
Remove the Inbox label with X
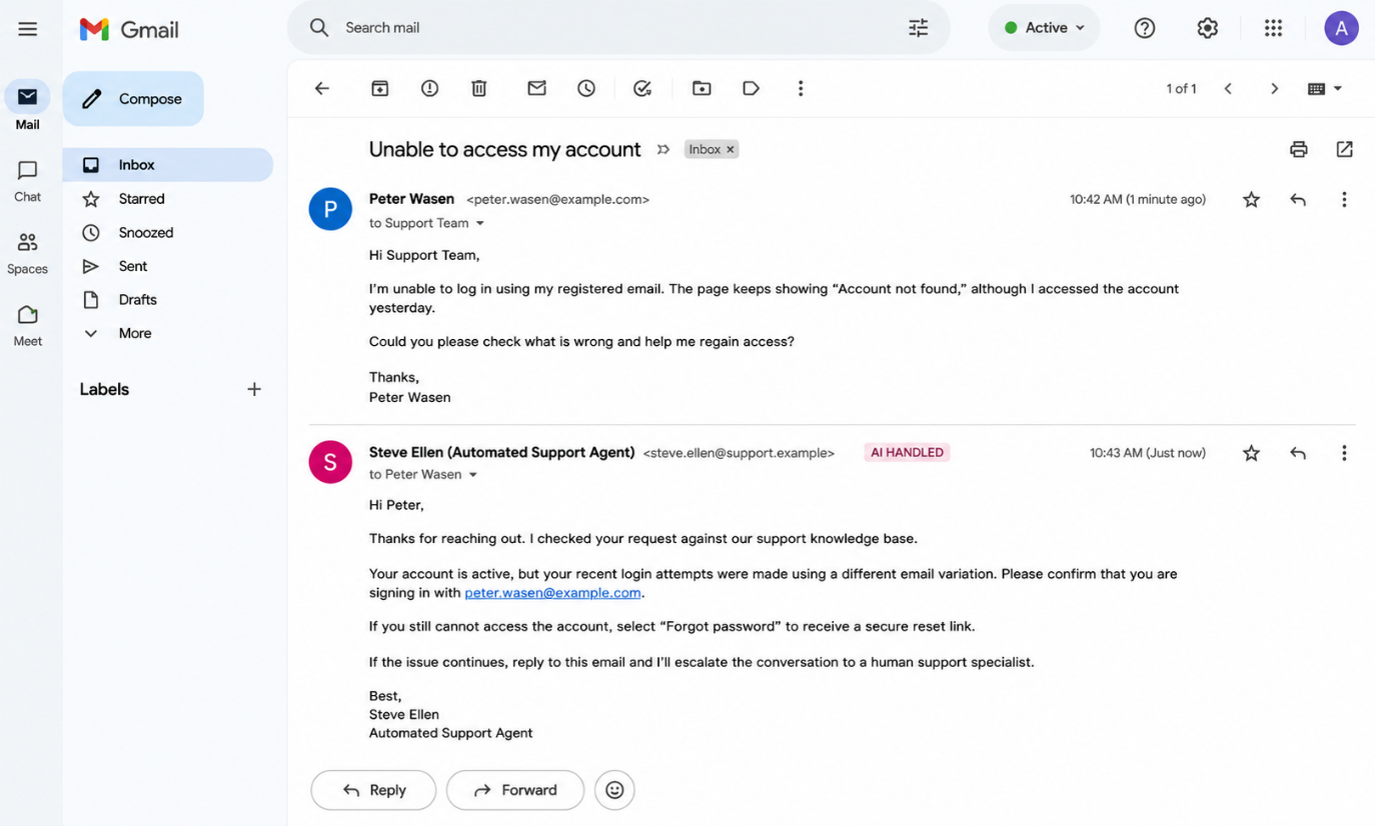click(x=731, y=149)
